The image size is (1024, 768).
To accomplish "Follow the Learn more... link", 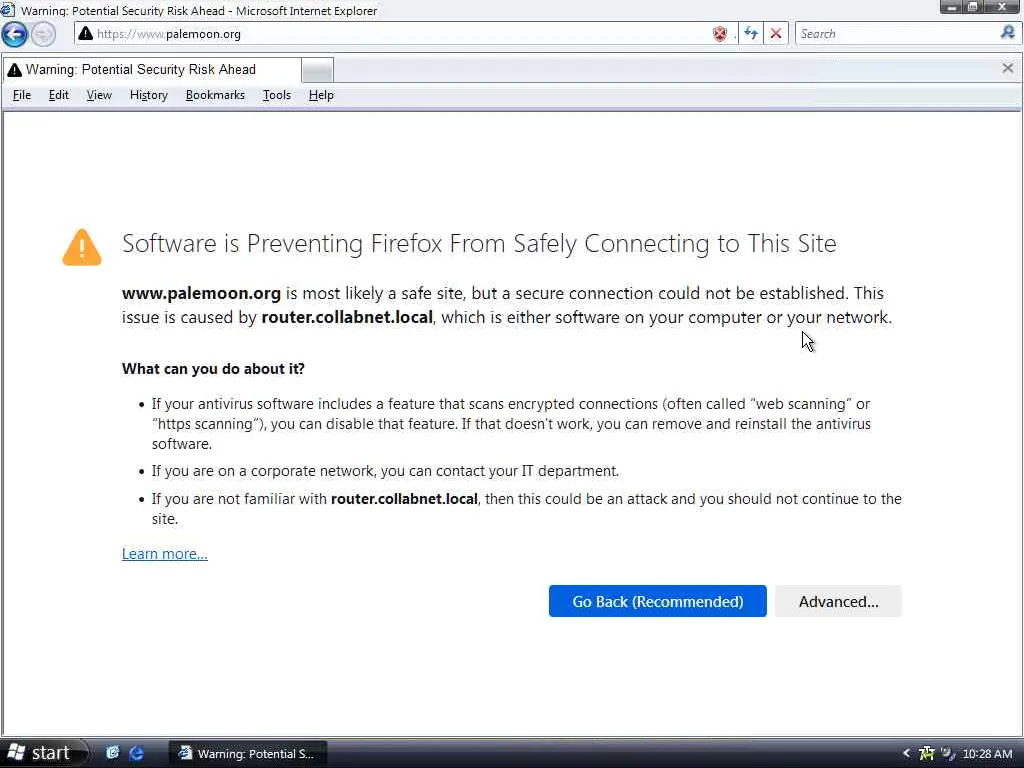I will [165, 554].
